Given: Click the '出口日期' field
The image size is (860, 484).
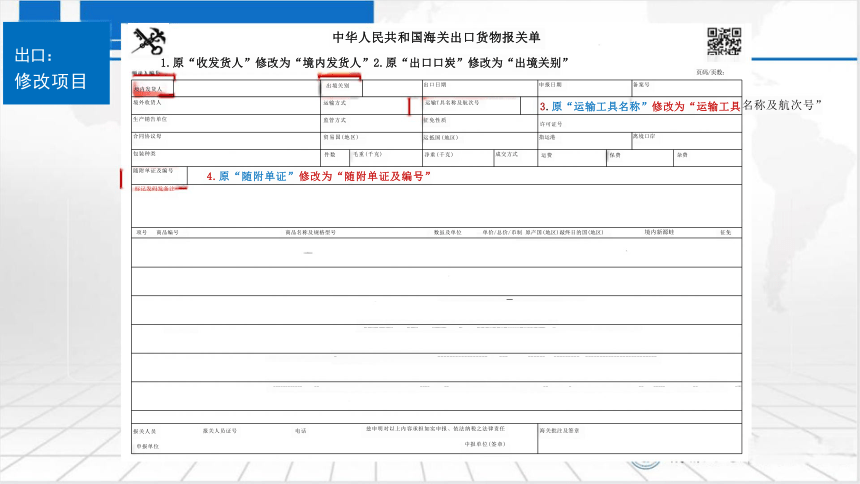Looking at the screenshot, I should (x=479, y=88).
